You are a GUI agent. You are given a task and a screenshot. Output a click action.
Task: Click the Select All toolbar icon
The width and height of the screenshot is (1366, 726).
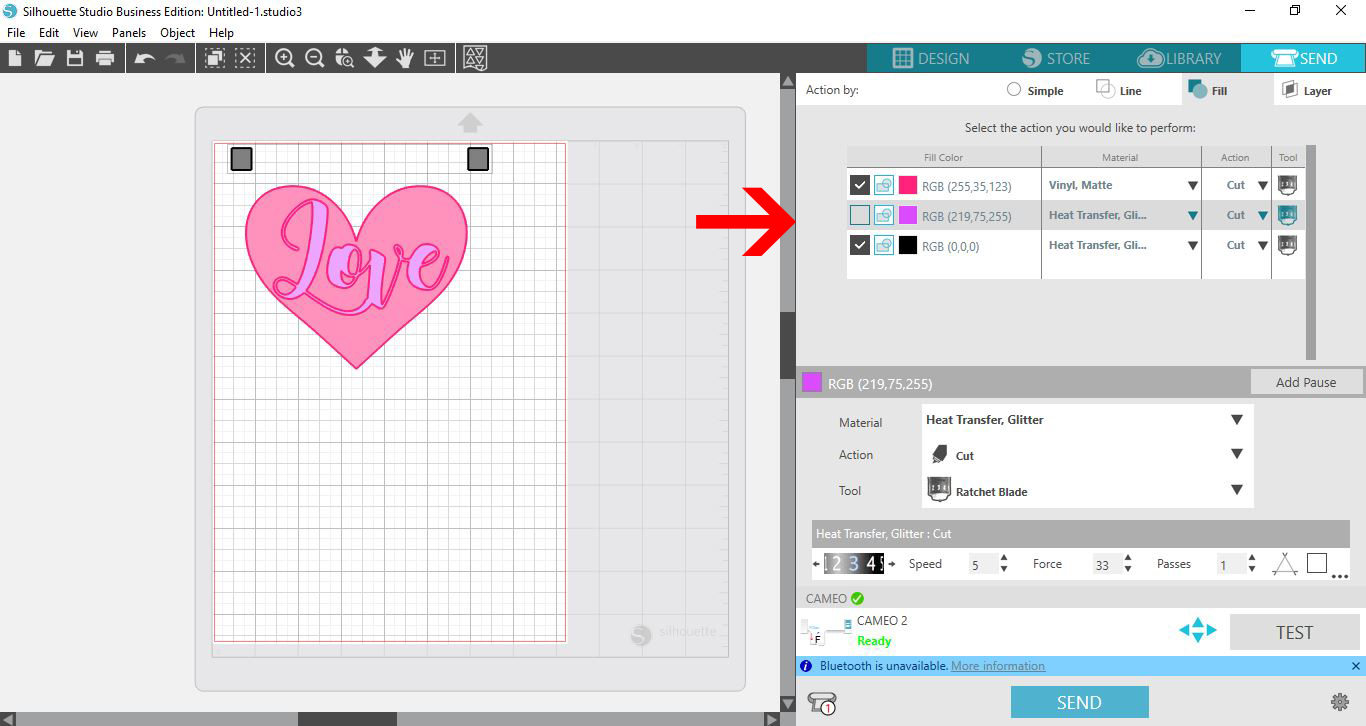(x=215, y=58)
